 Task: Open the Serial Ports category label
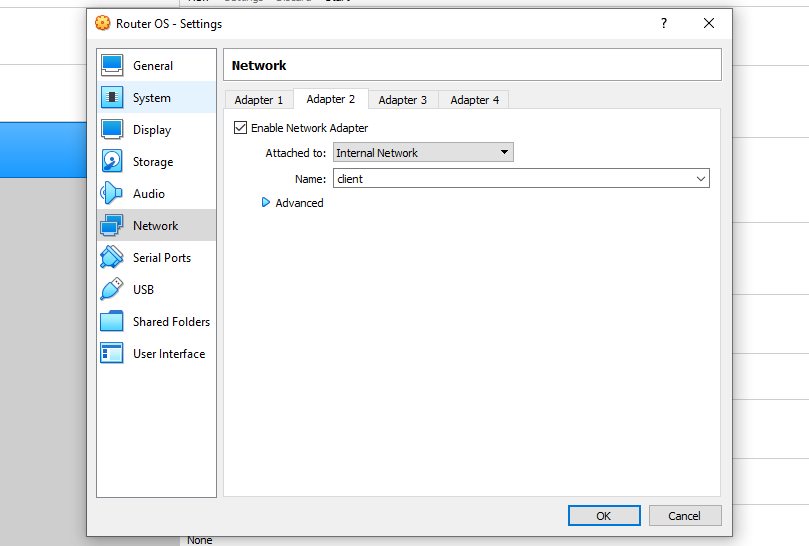pos(162,258)
